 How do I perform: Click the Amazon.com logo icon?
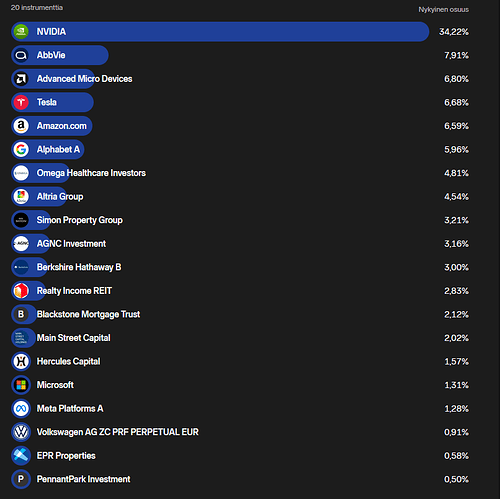coord(21,126)
